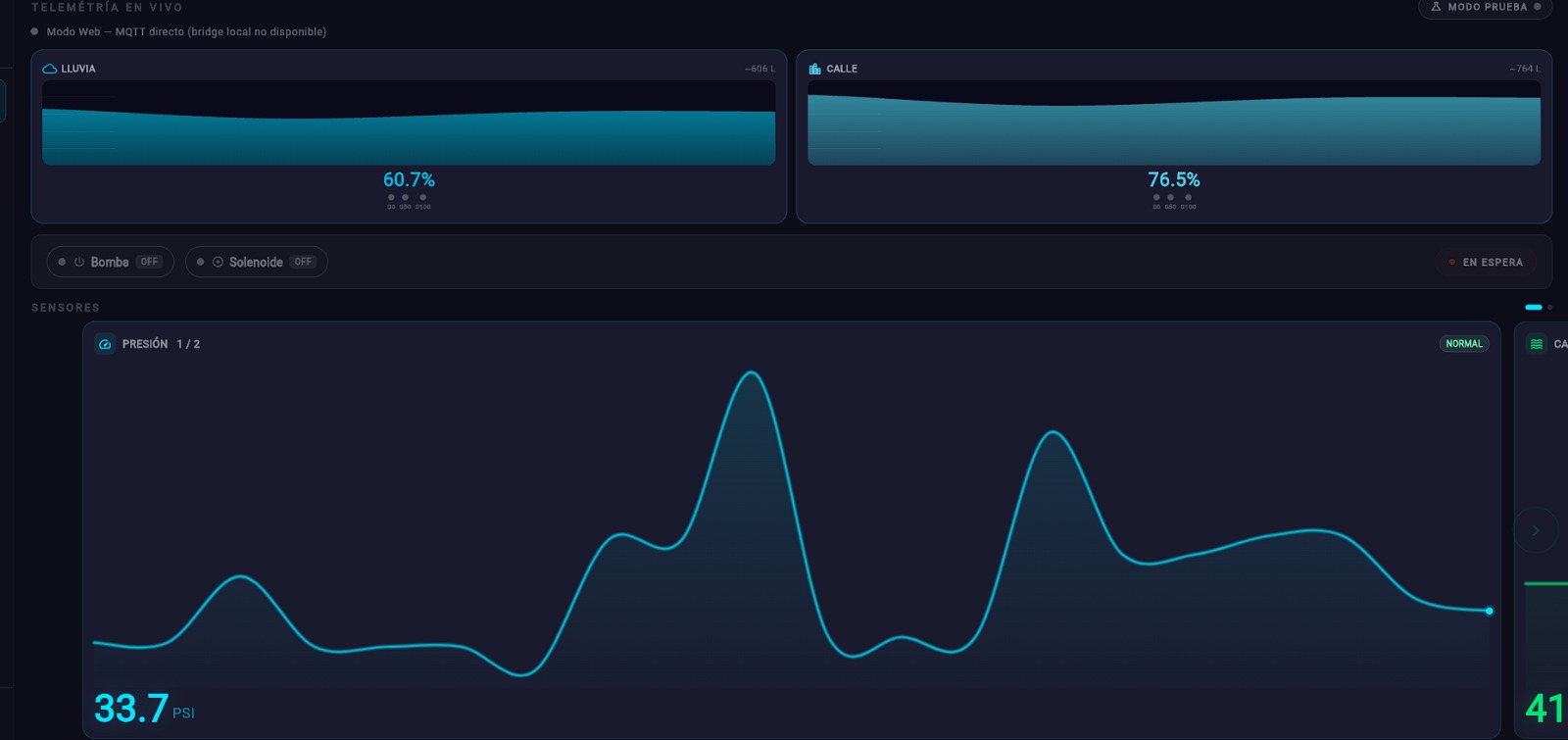Click the building icon beside CALLE

(x=814, y=69)
